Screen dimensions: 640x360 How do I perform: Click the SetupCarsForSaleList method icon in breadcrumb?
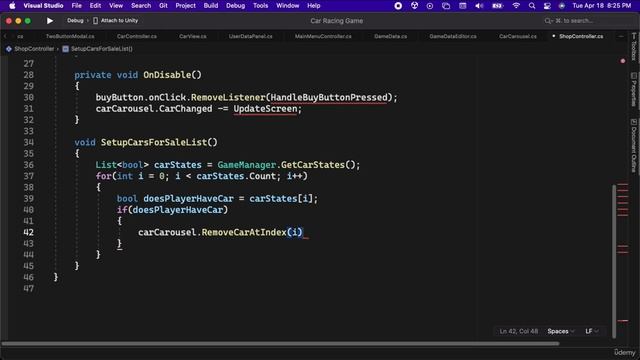pyautogui.click(x=65, y=49)
